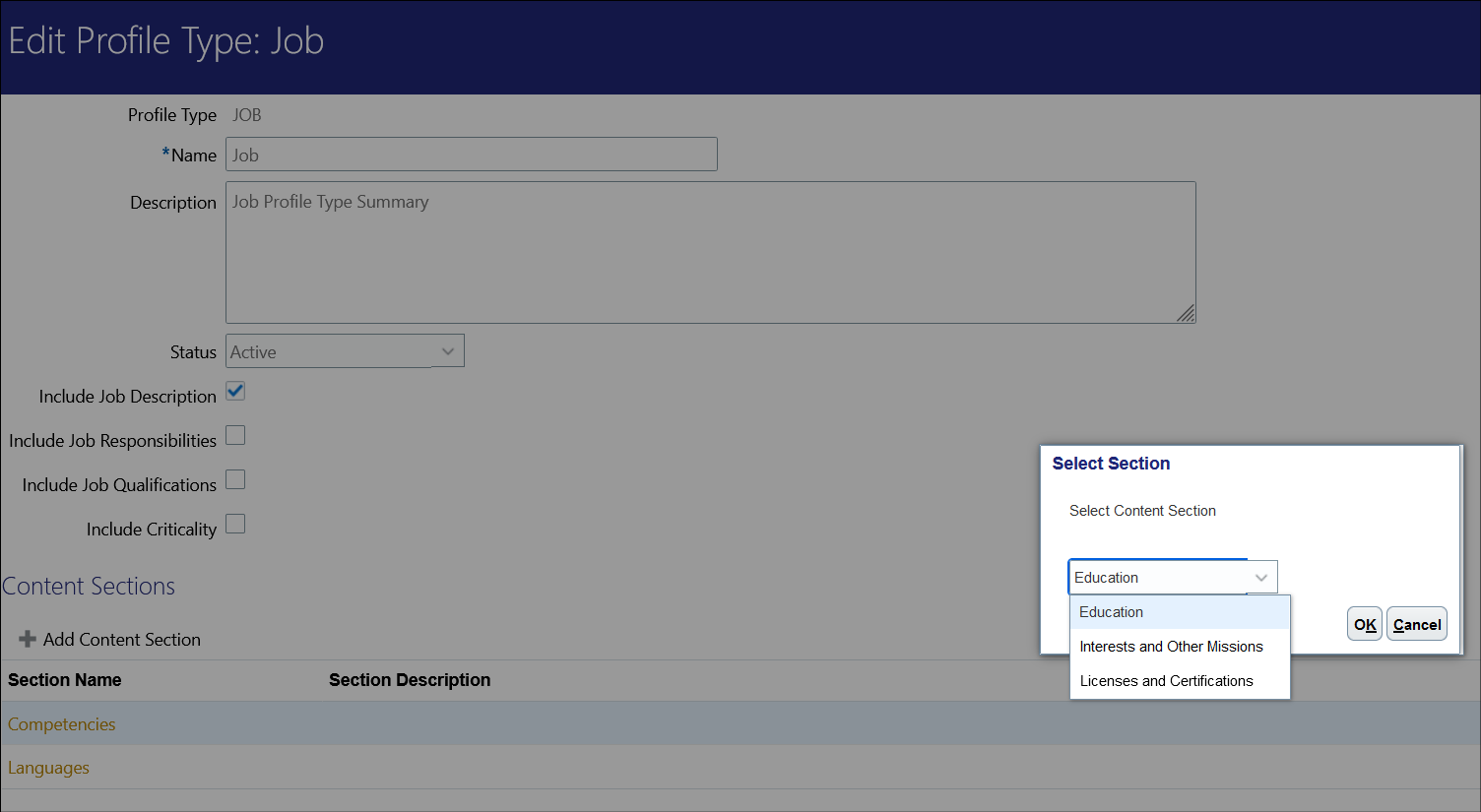Image resolution: width=1481 pixels, height=812 pixels.
Task: Click inside the Description text area
Action: [x=711, y=252]
